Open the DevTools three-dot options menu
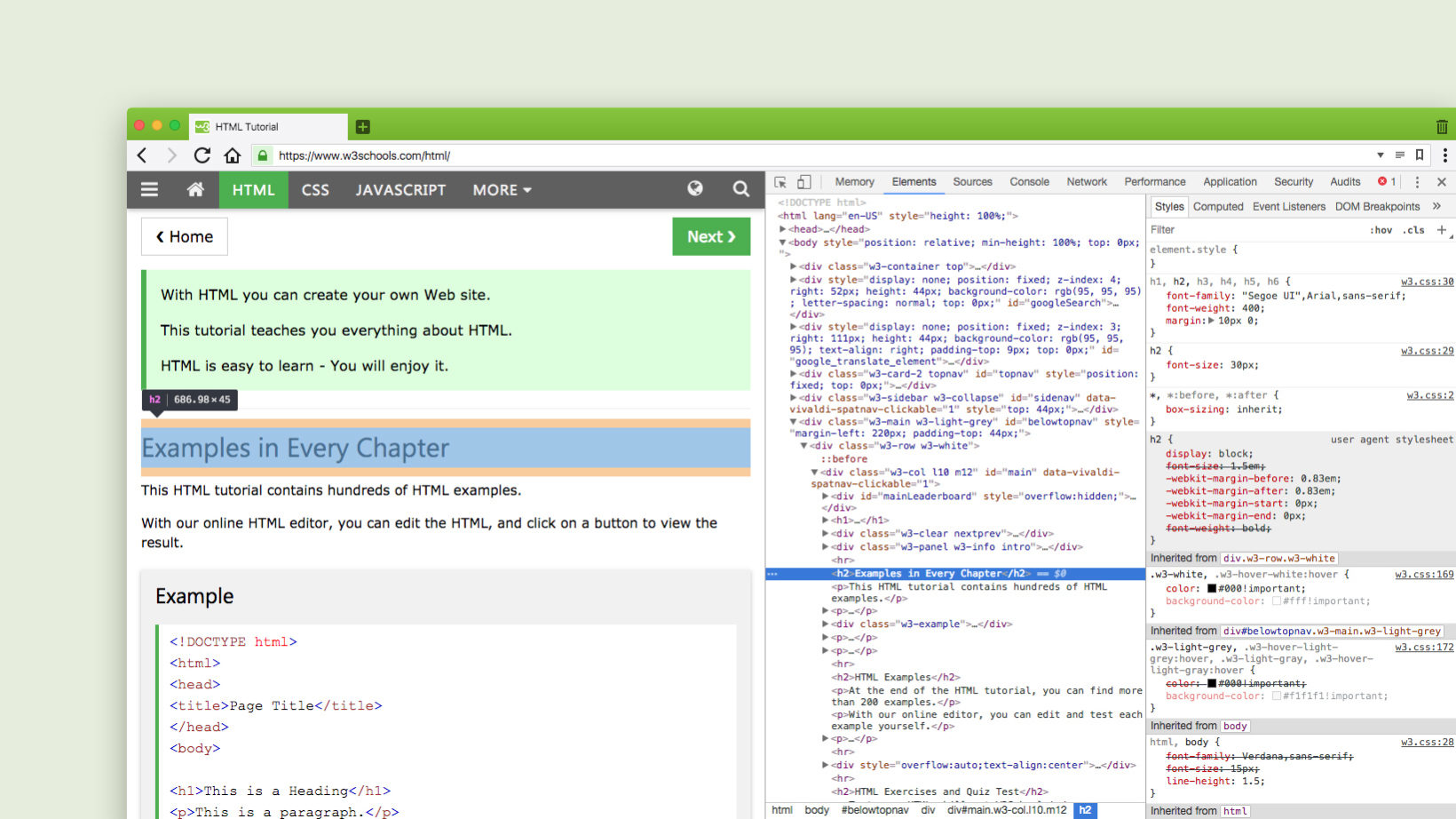Viewport: 1456px width, 819px height. point(1417,182)
